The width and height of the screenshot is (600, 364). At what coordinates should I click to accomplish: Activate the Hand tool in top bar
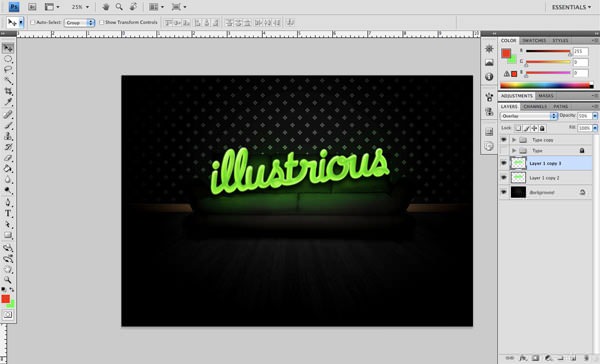coord(106,7)
